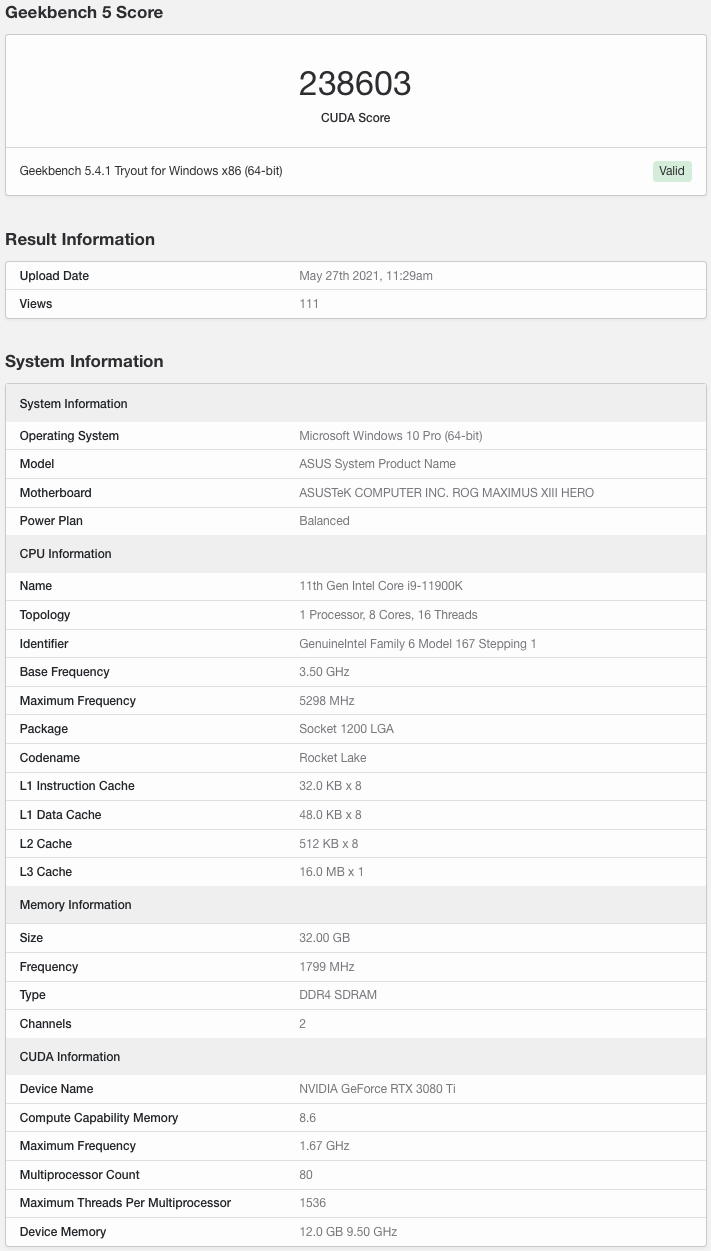This screenshot has width=711, height=1251.
Task: Click Compute Capability Memory value 8.6
Action: (x=308, y=1118)
